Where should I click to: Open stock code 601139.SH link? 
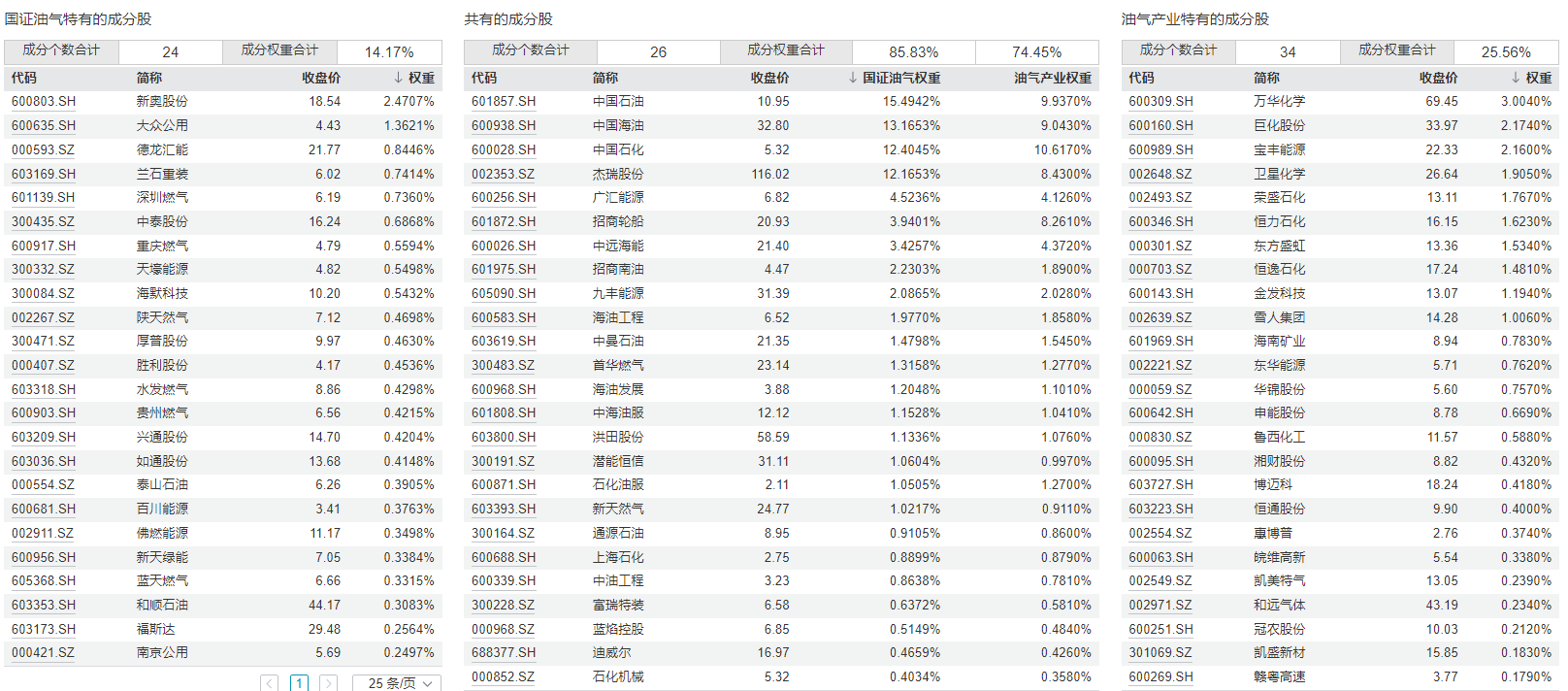click(44, 197)
